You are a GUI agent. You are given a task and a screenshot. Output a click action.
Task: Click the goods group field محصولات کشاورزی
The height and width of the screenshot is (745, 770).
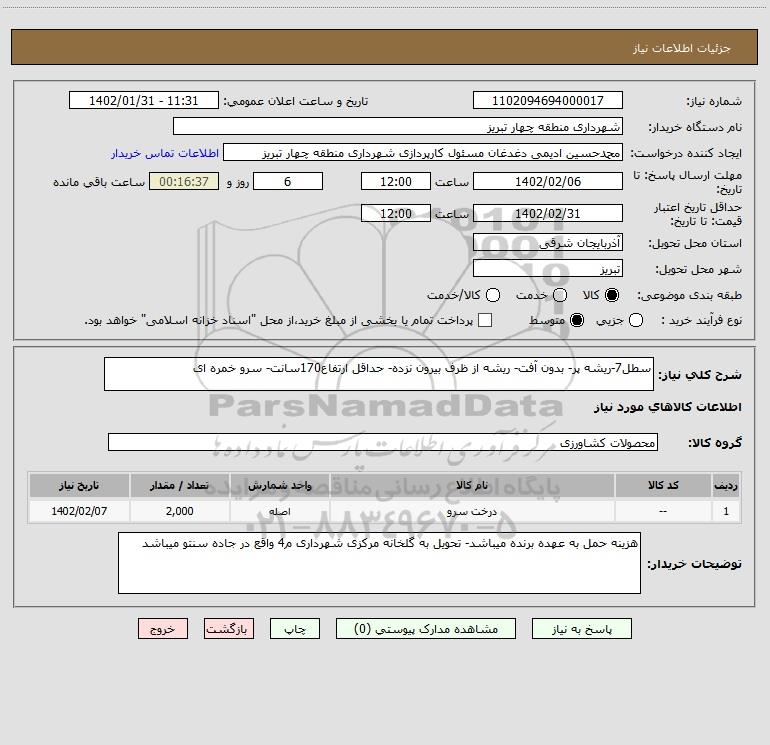coord(383,442)
